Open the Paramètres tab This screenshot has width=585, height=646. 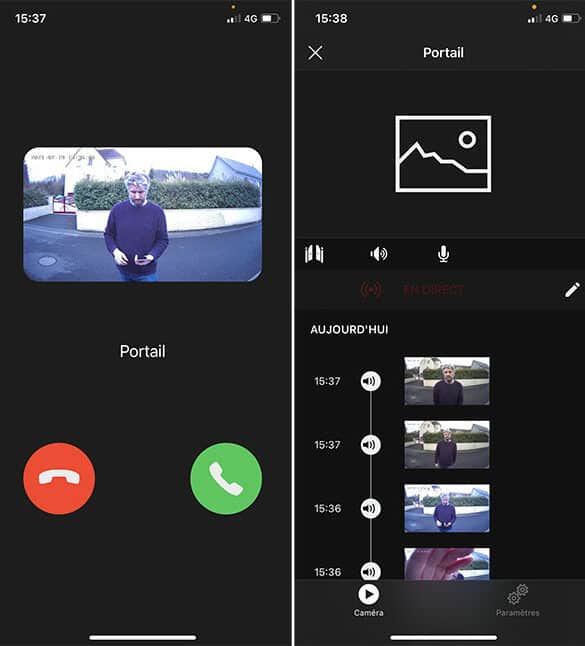coord(517,600)
